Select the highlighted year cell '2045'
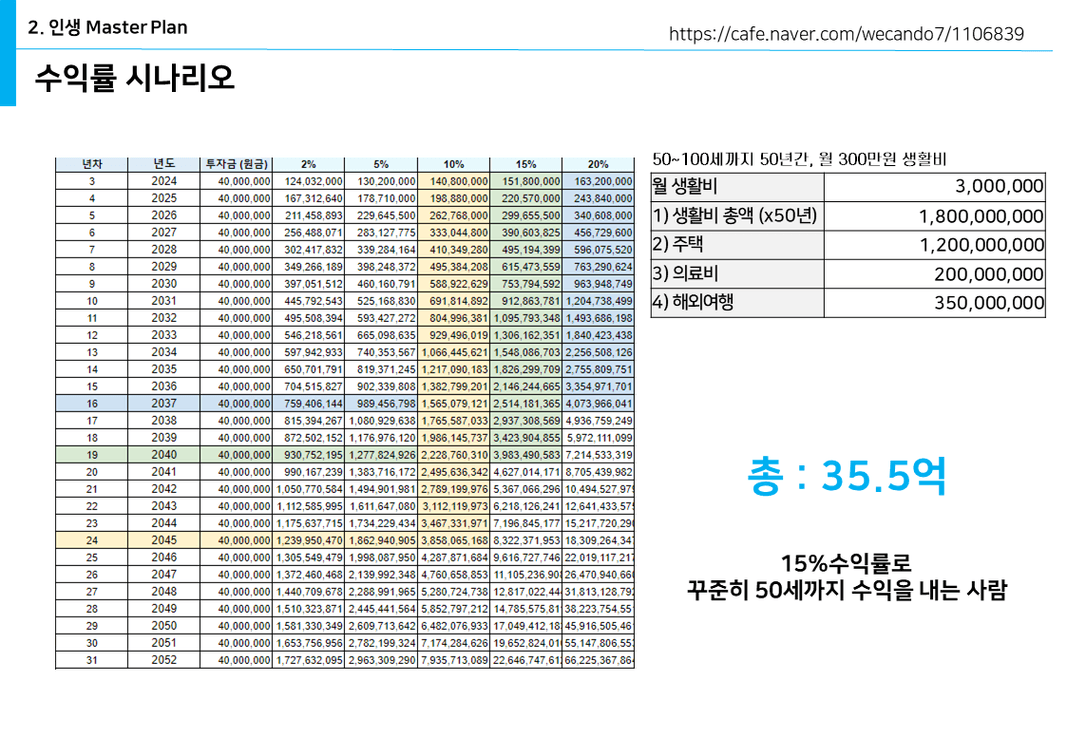Viewport: 1067px width, 754px height. (x=164, y=540)
